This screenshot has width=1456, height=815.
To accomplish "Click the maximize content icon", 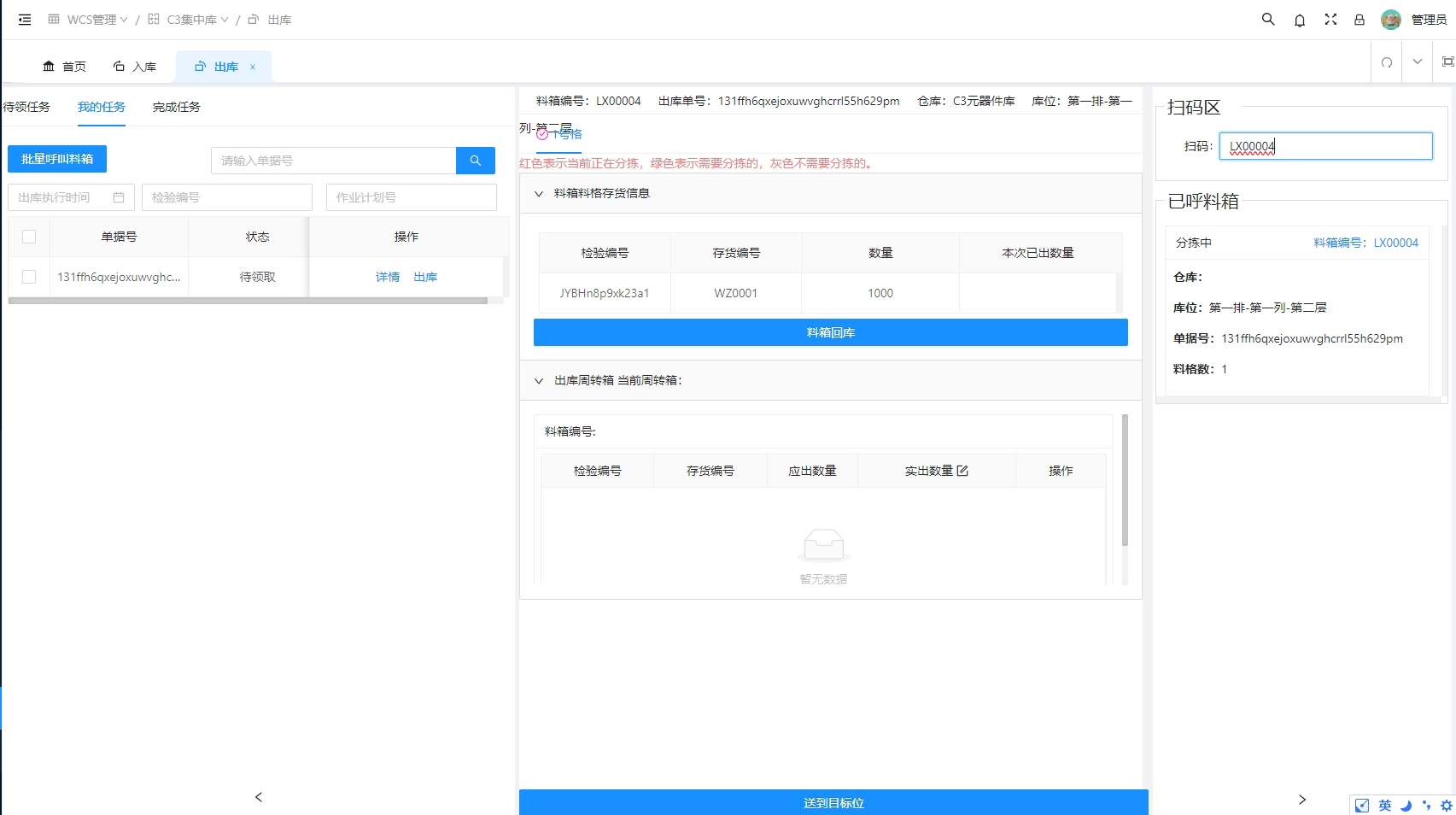I will pyautogui.click(x=1447, y=62).
